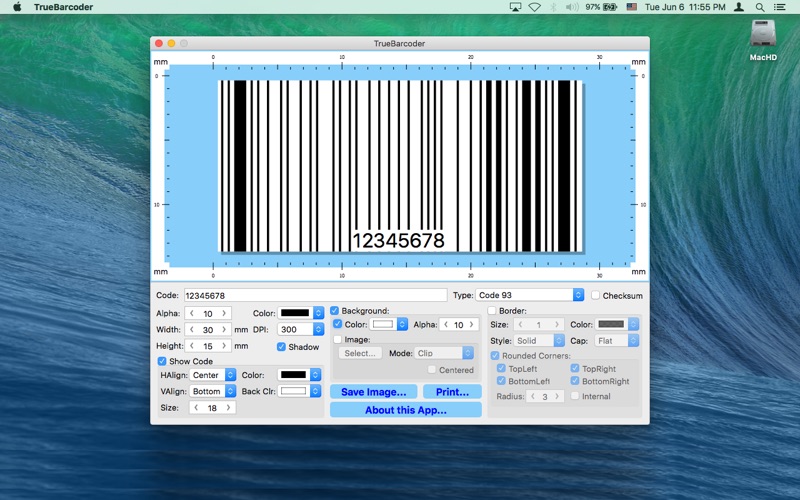Image resolution: width=800 pixels, height=500 pixels.
Task: Enable the Checksum checkbox
Action: click(x=595, y=295)
